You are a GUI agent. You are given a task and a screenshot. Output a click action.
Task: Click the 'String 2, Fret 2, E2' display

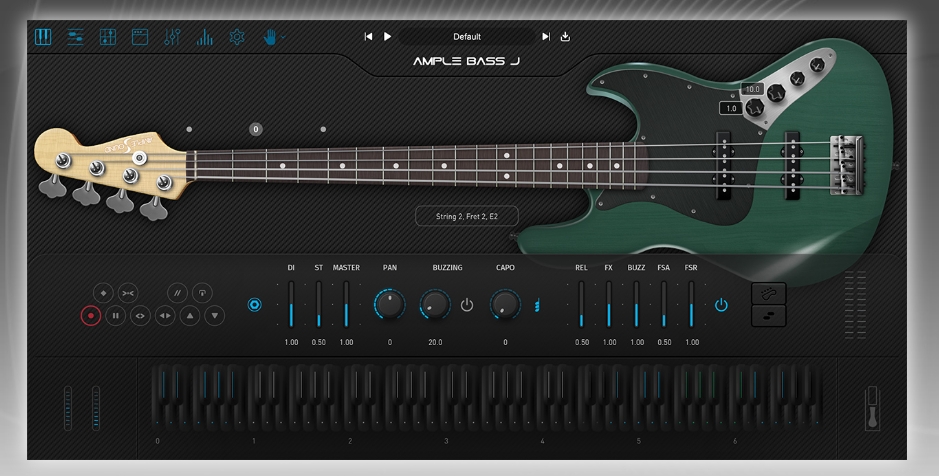[467, 216]
